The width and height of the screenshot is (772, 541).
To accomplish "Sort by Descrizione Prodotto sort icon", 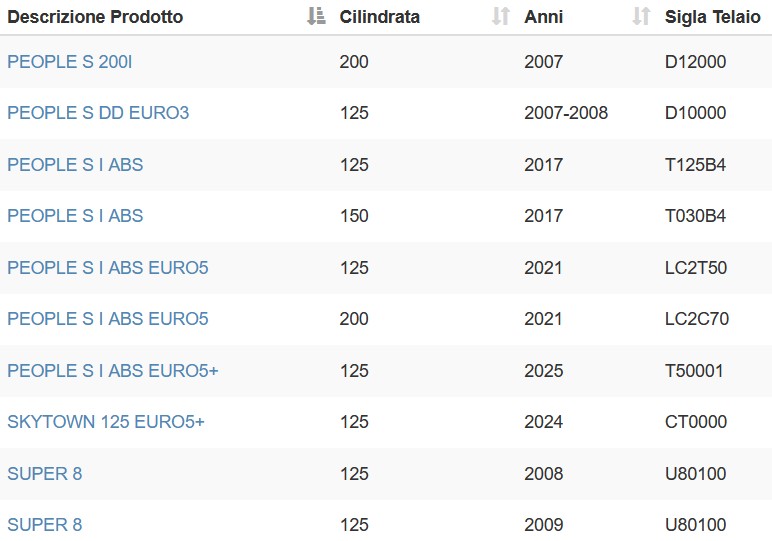I will tap(316, 16).
